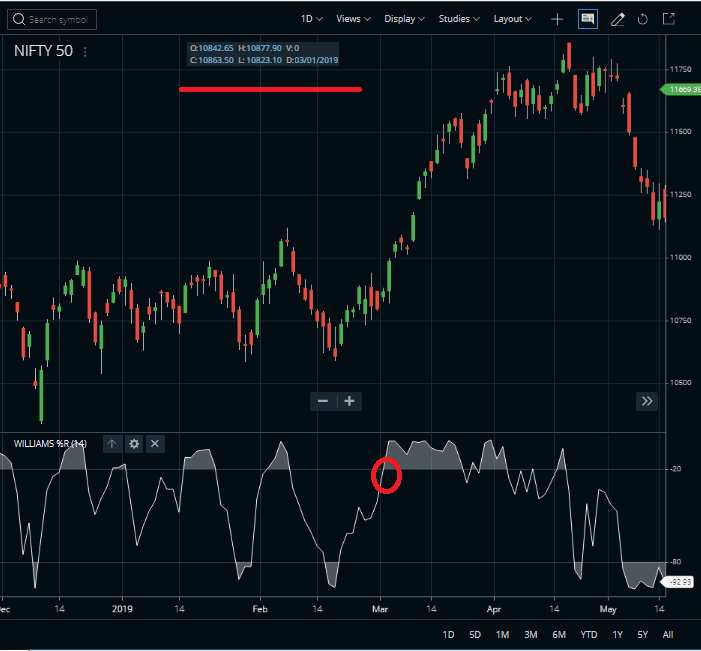Select the All range button
The height and width of the screenshot is (651, 701).
click(x=668, y=634)
